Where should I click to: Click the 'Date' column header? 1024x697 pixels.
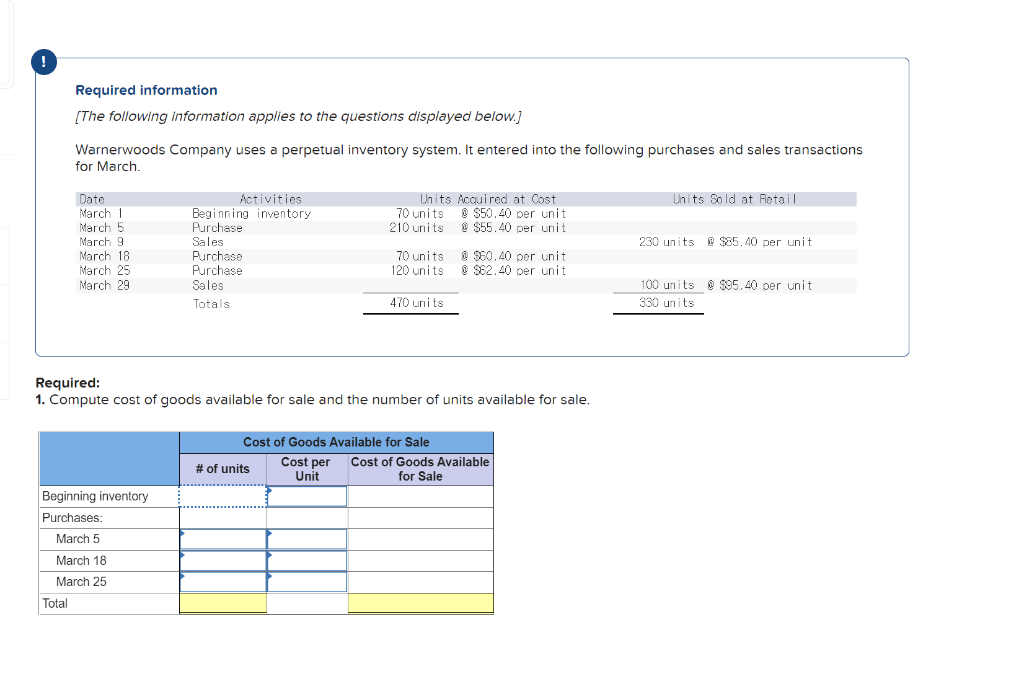click(92, 199)
